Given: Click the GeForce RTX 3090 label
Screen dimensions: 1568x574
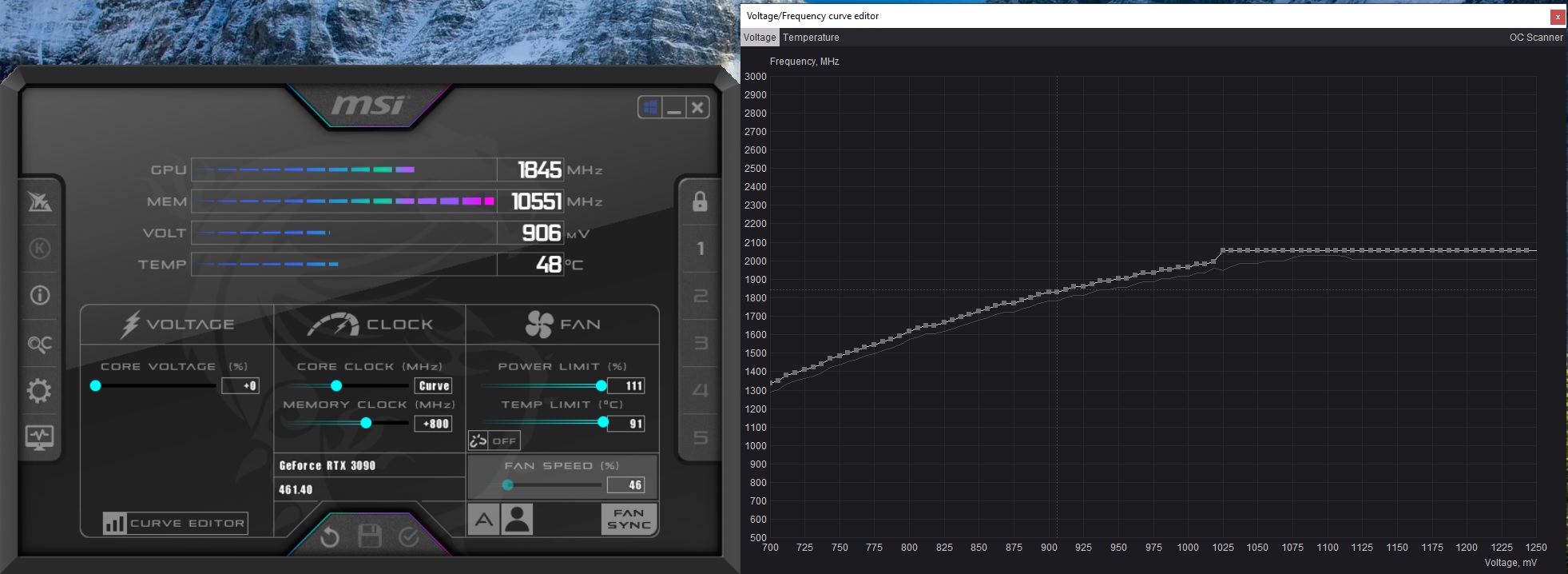Looking at the screenshot, I should pyautogui.click(x=327, y=465).
